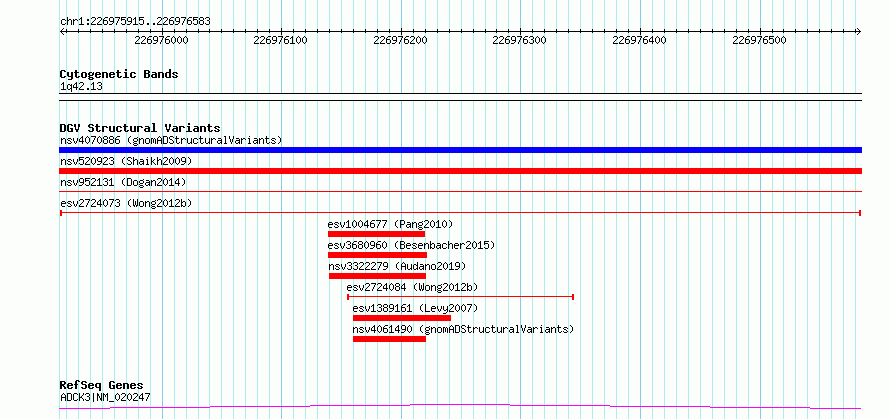Open the nsv520923 (Shaikh2009) variant label
Viewport: 890px width, 419px height.
(x=126, y=161)
